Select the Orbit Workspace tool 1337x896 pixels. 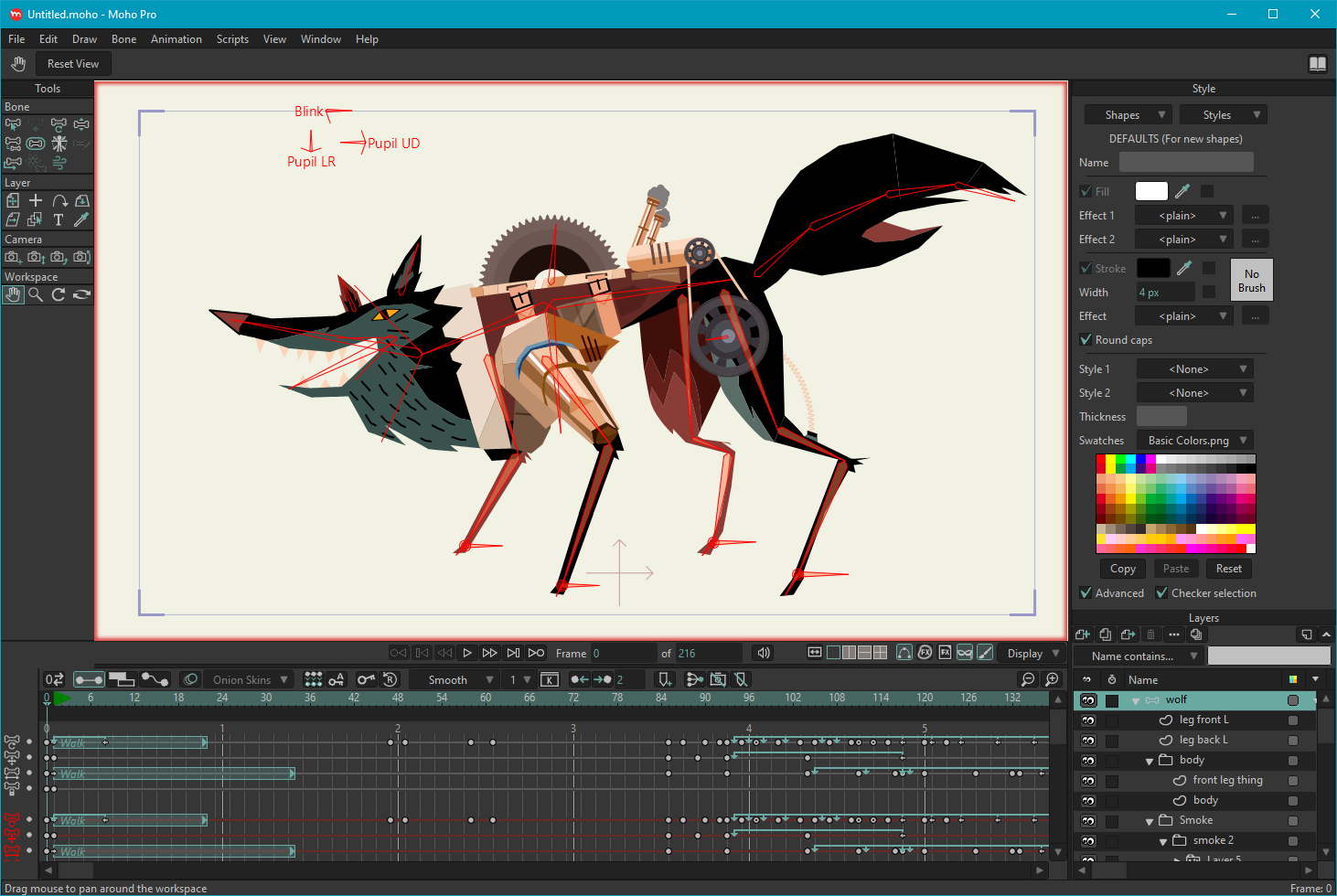coord(81,294)
